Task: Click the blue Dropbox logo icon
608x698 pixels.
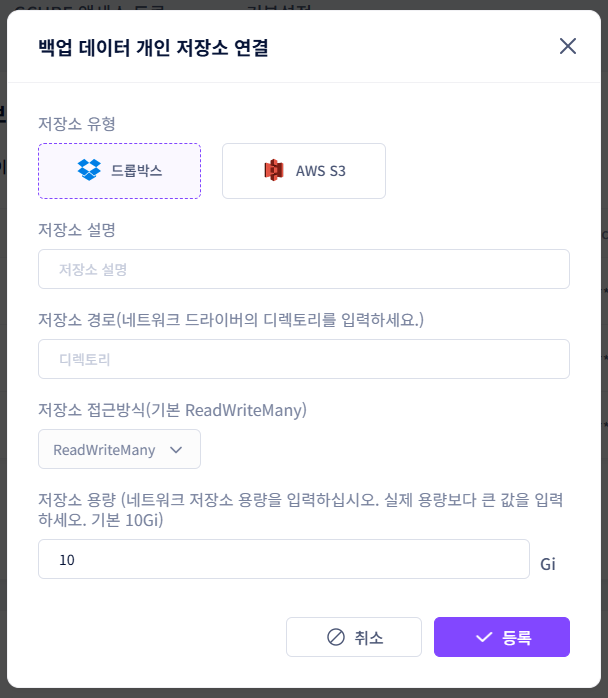Action: pos(89,170)
